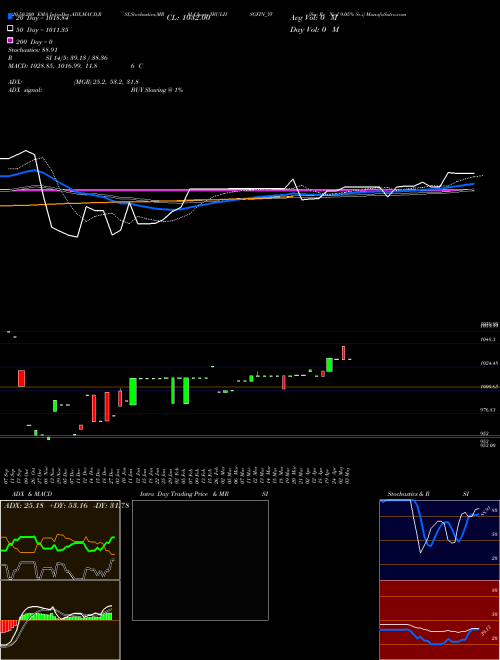
Task: Click the 'ADX & MACD' panel title
Action: coord(32,494)
